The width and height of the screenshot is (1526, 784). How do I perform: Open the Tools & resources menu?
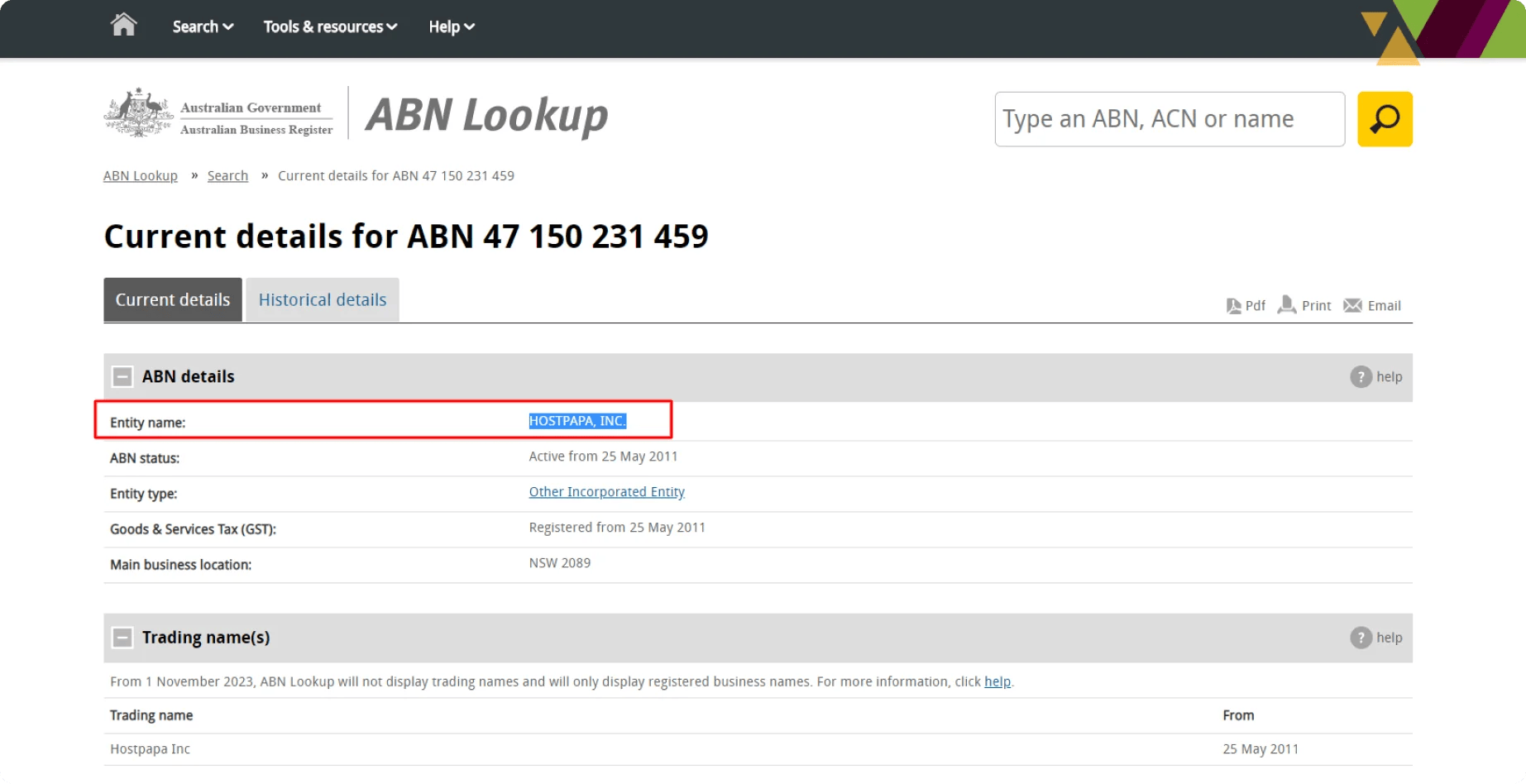(x=330, y=26)
